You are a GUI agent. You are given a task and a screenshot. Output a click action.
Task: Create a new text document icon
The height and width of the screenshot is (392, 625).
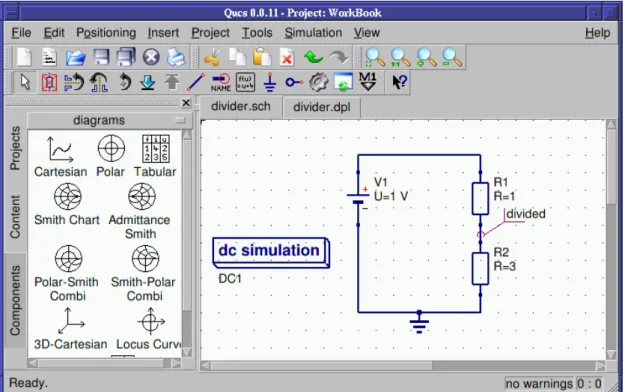coord(49,57)
